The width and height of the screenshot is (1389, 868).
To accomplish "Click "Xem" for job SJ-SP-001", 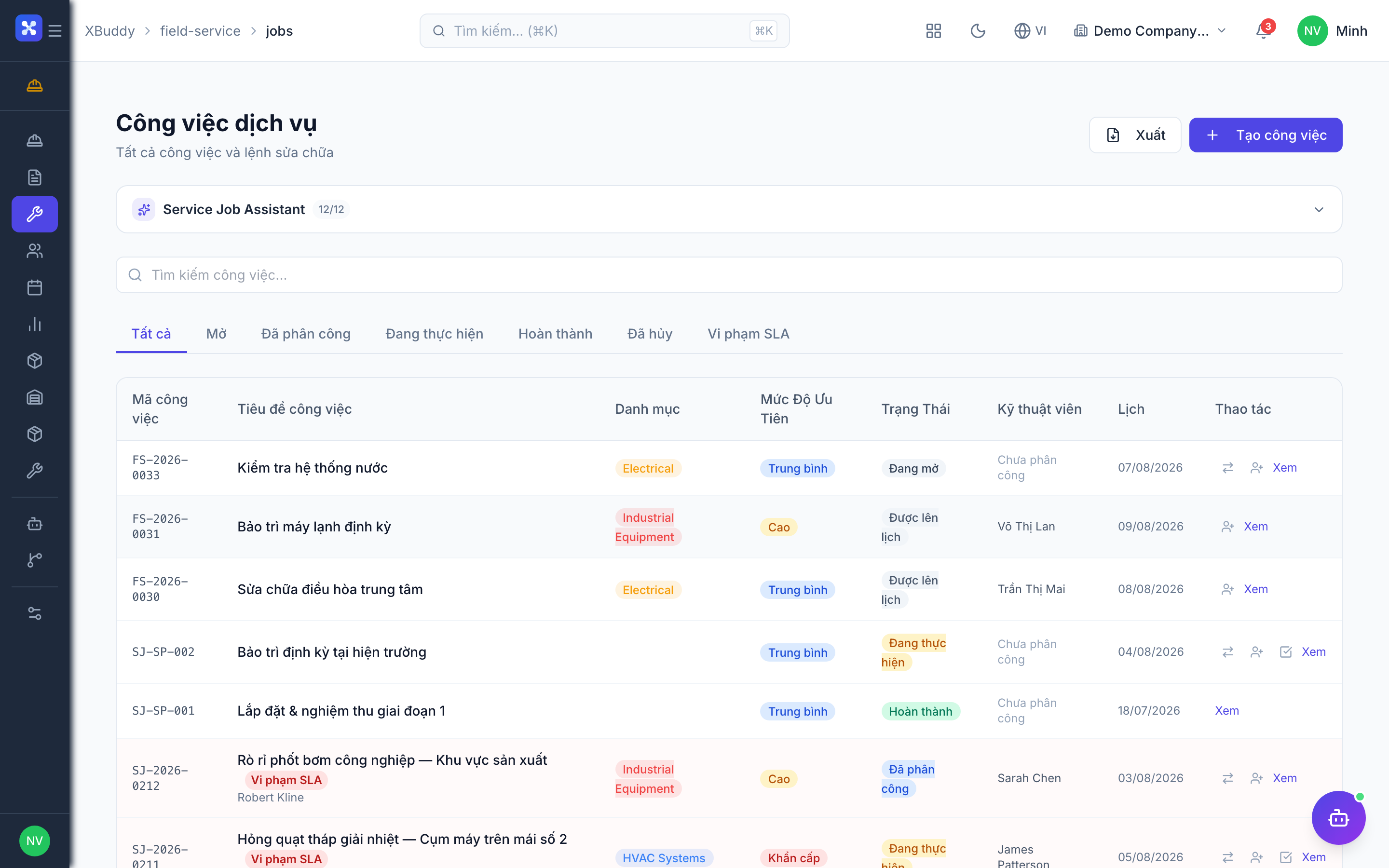I will [x=1227, y=711].
